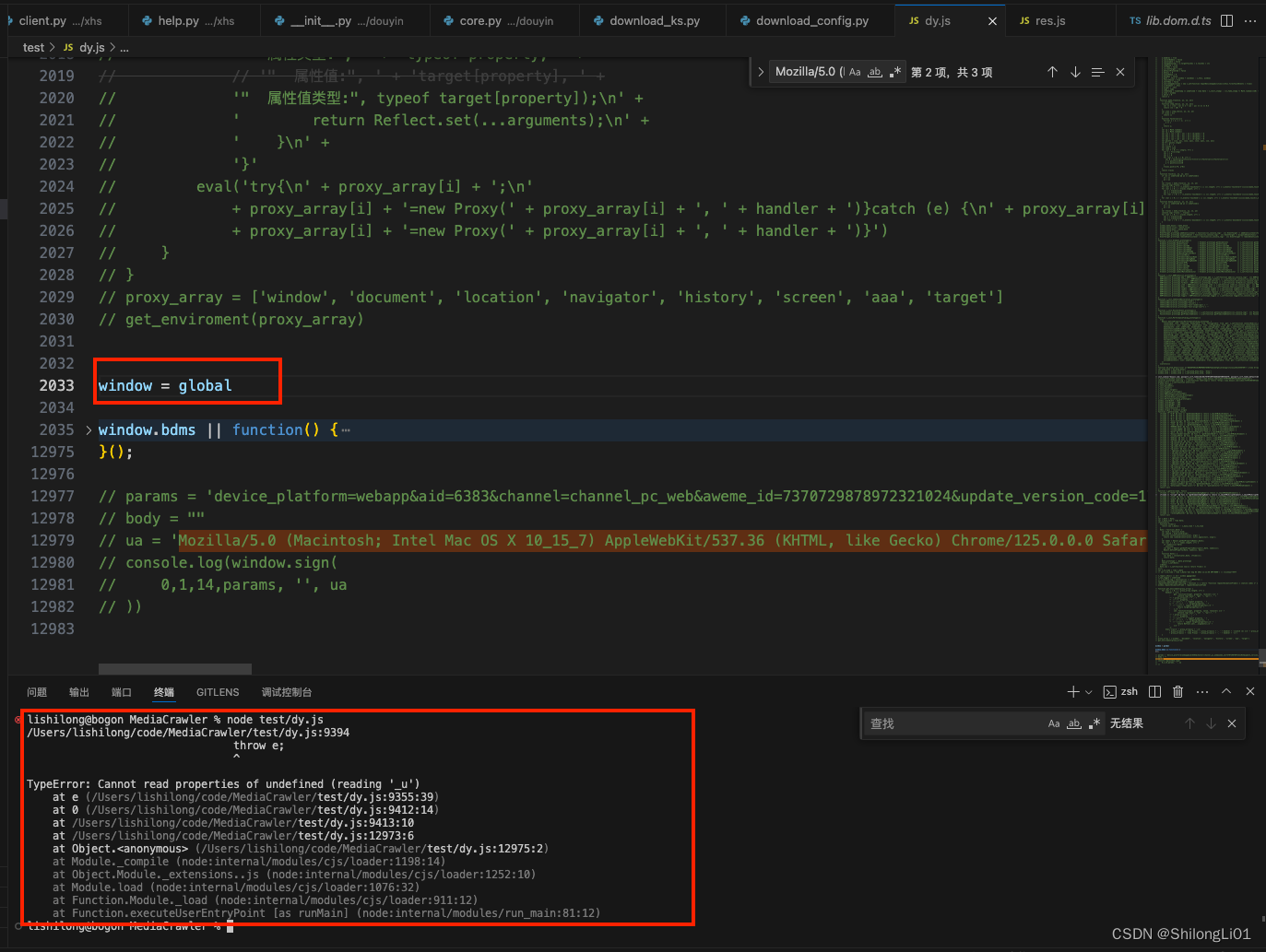Kill terminal with the trash icon
The width and height of the screenshot is (1266, 952).
pos(1177,691)
